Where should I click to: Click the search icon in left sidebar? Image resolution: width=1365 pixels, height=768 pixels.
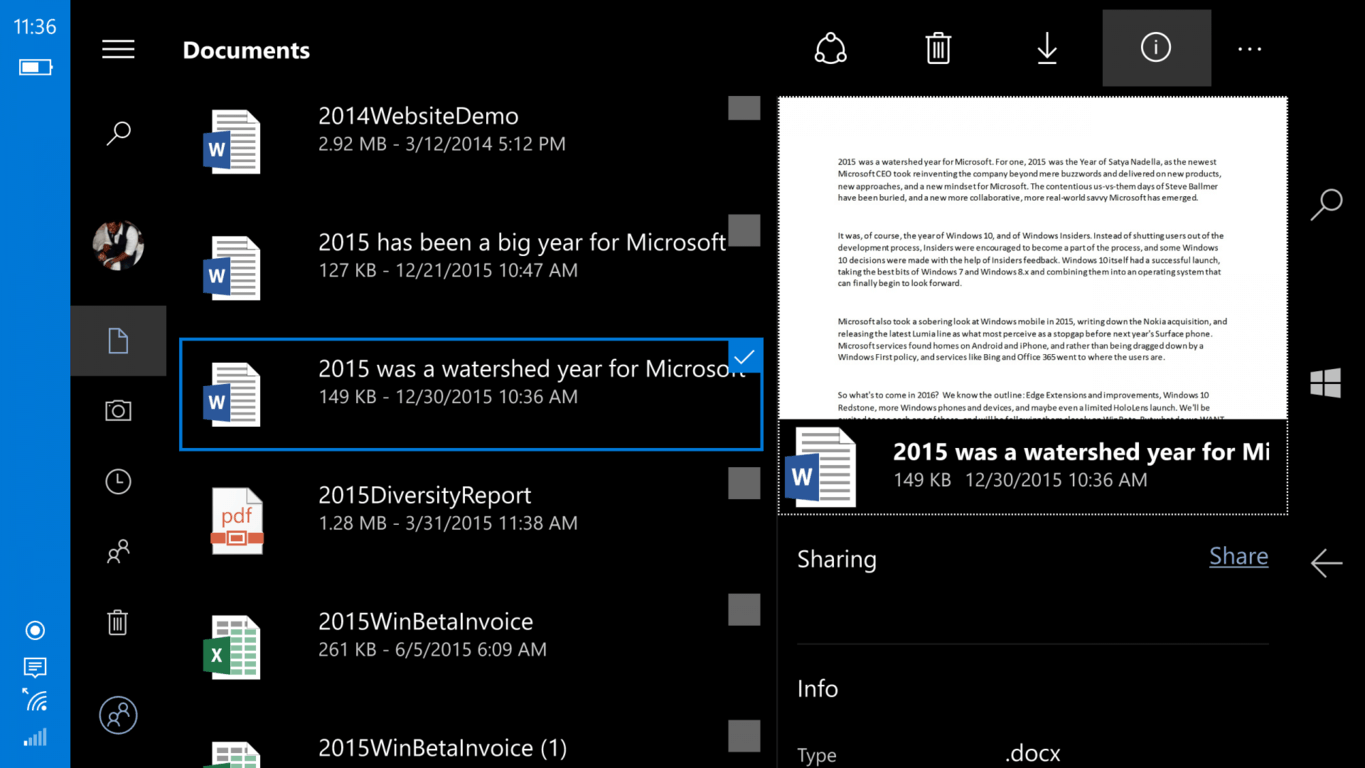(x=118, y=133)
